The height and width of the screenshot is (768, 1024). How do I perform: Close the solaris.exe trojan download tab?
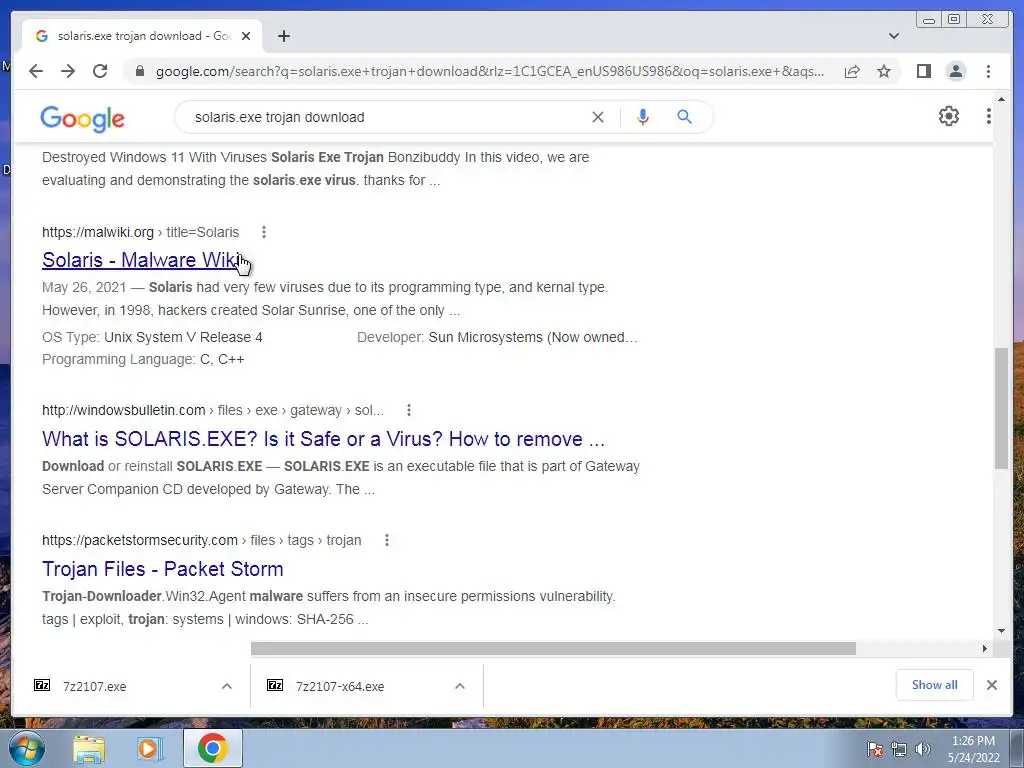tap(246, 36)
